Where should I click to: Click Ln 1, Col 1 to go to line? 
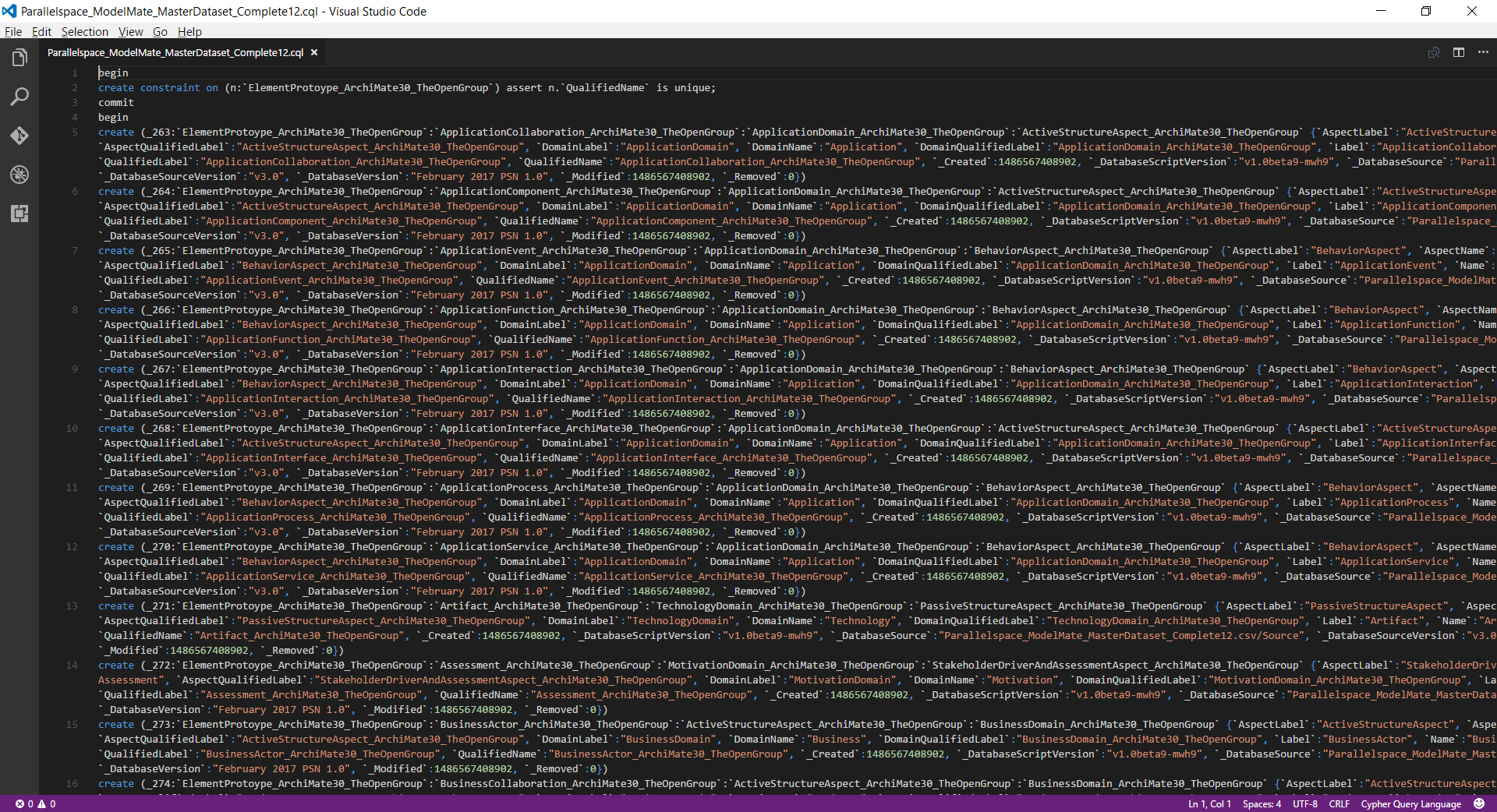[x=1209, y=803]
